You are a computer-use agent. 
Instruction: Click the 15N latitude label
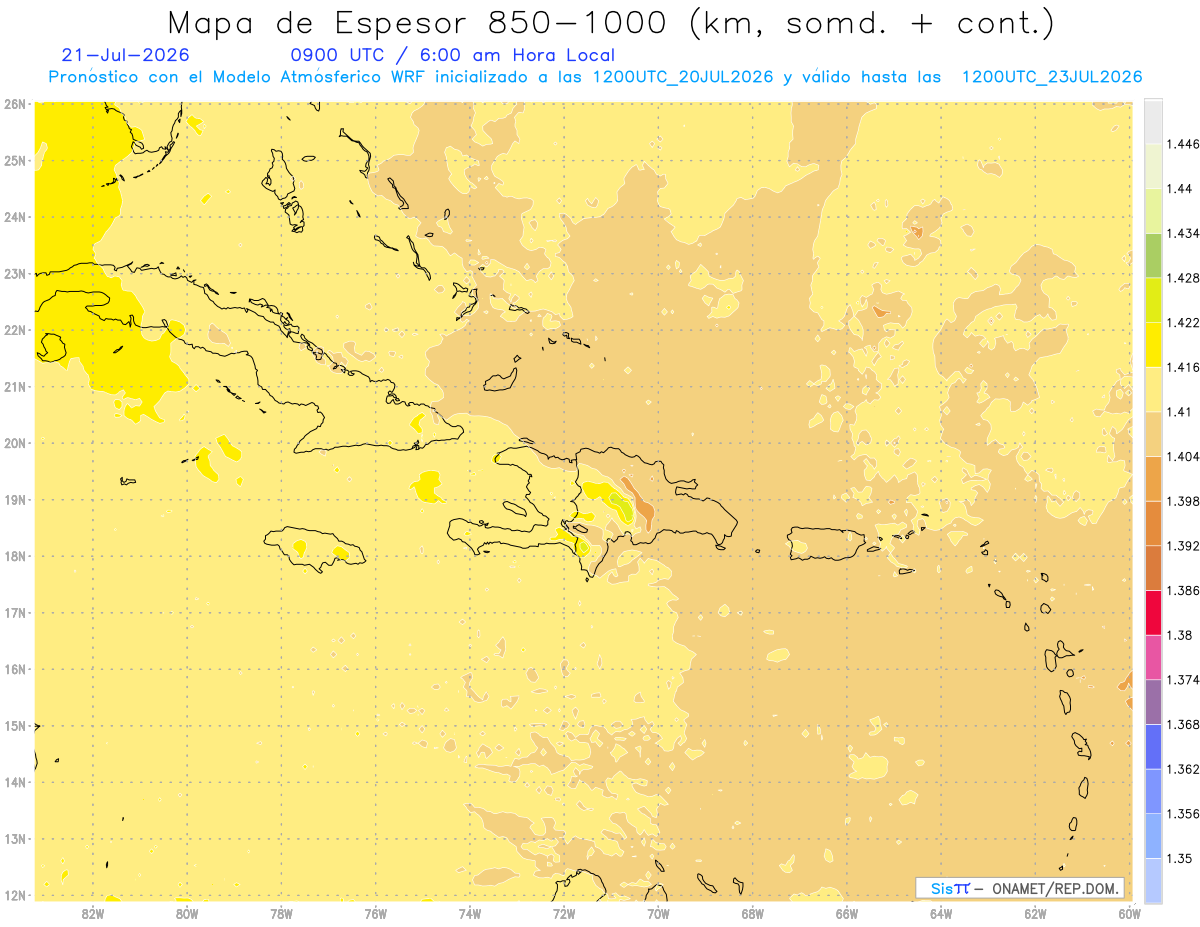(15, 726)
